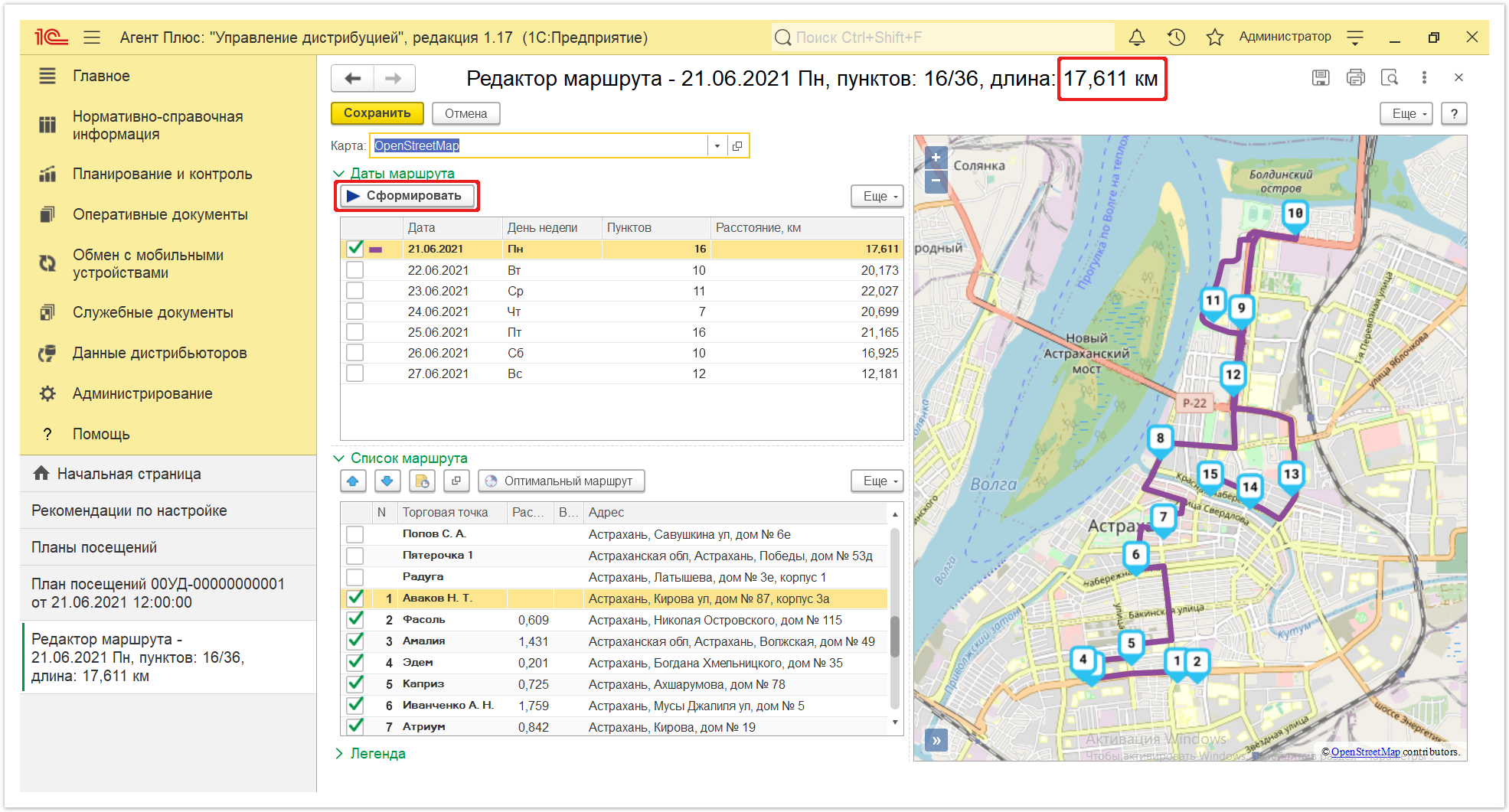Screen dimensions: 1509x812
Task: Click the route list open-in-window icon button
Action: point(456,481)
